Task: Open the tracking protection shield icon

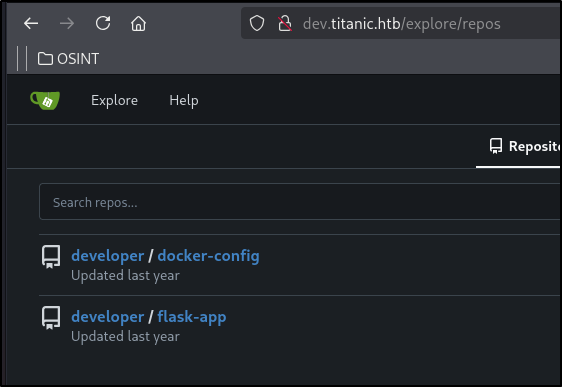Action: pyautogui.click(x=257, y=24)
